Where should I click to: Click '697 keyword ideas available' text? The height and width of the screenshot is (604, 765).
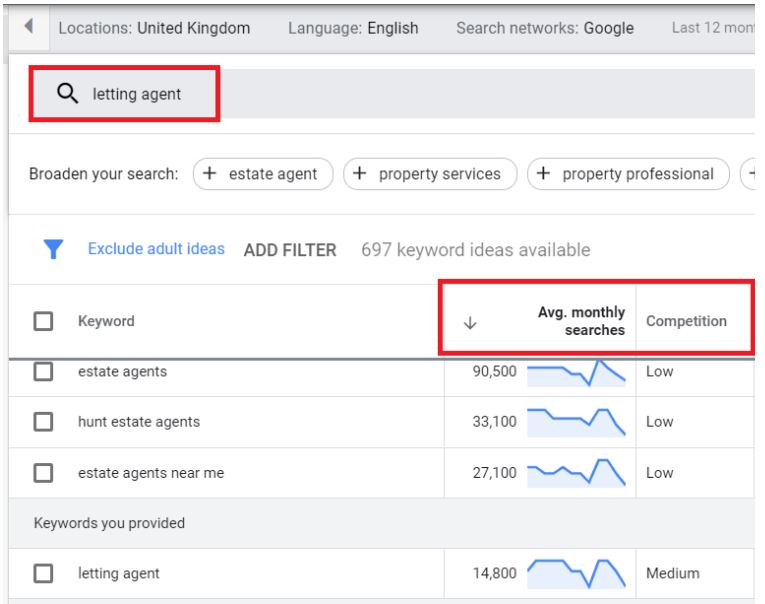coord(476,250)
